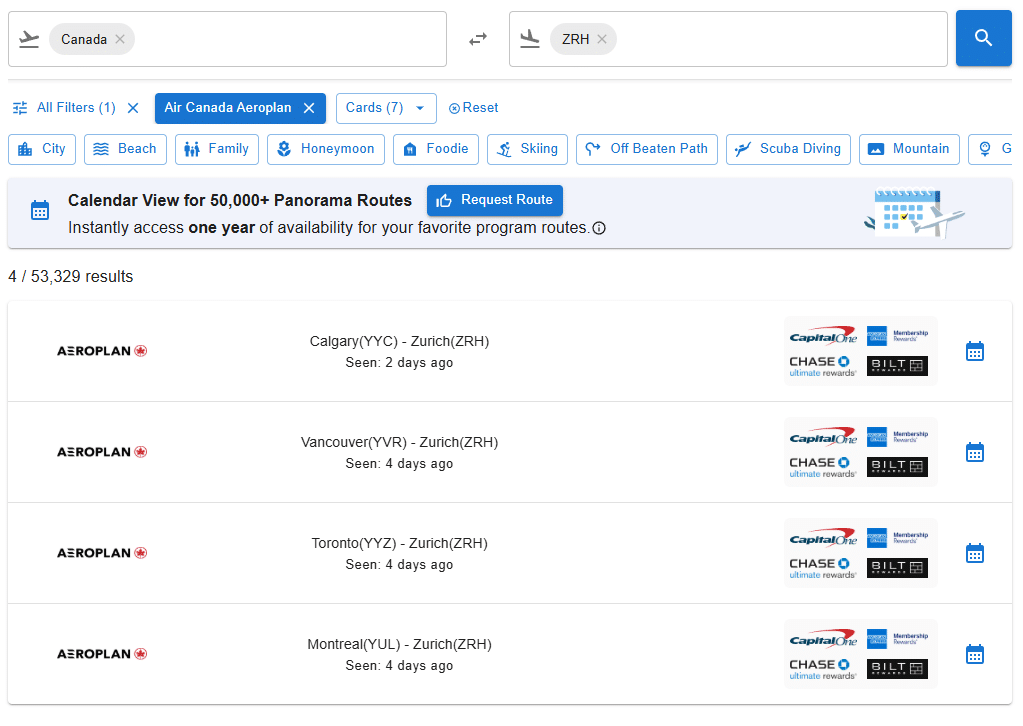Click the destination airport input field
This screenshot has width=1023, height=726.
780,39
